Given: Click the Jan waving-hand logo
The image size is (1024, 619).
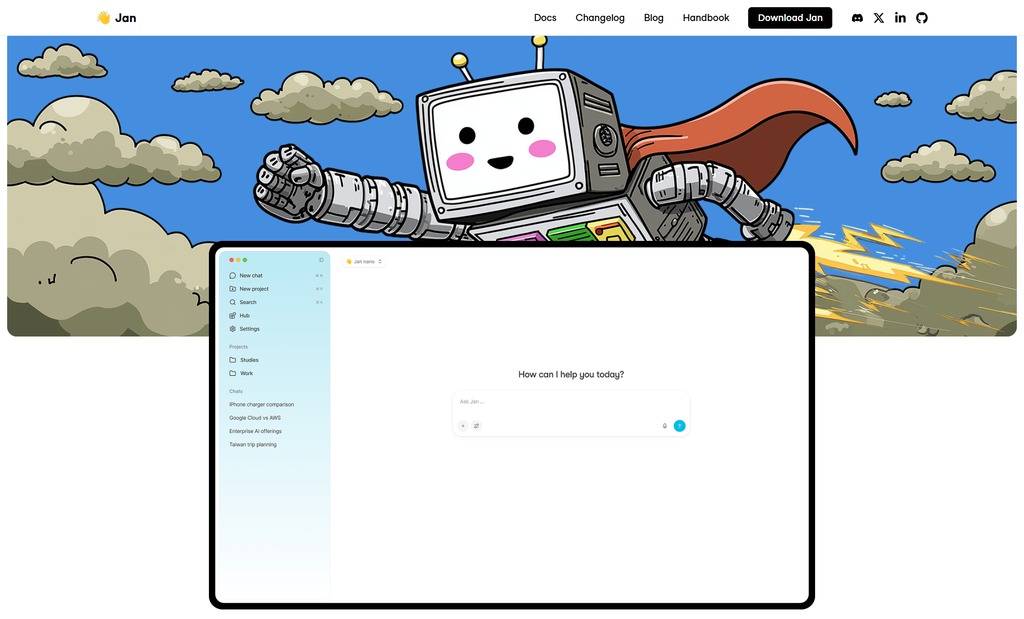Looking at the screenshot, I should click(x=117, y=18).
